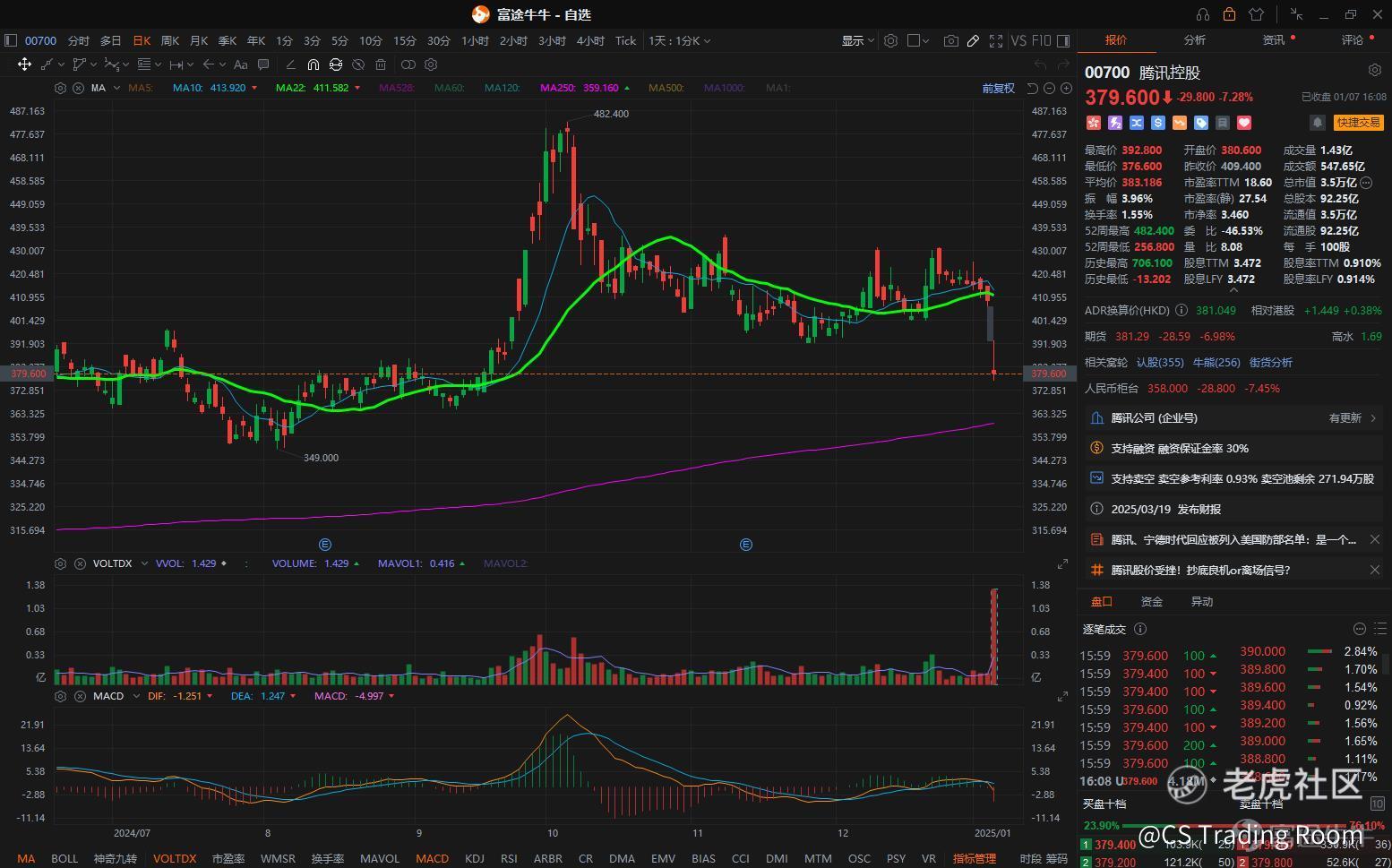Toggle sync drawings across periods icon
Viewport: 1392px width, 868px height.
pyautogui.click(x=335, y=64)
